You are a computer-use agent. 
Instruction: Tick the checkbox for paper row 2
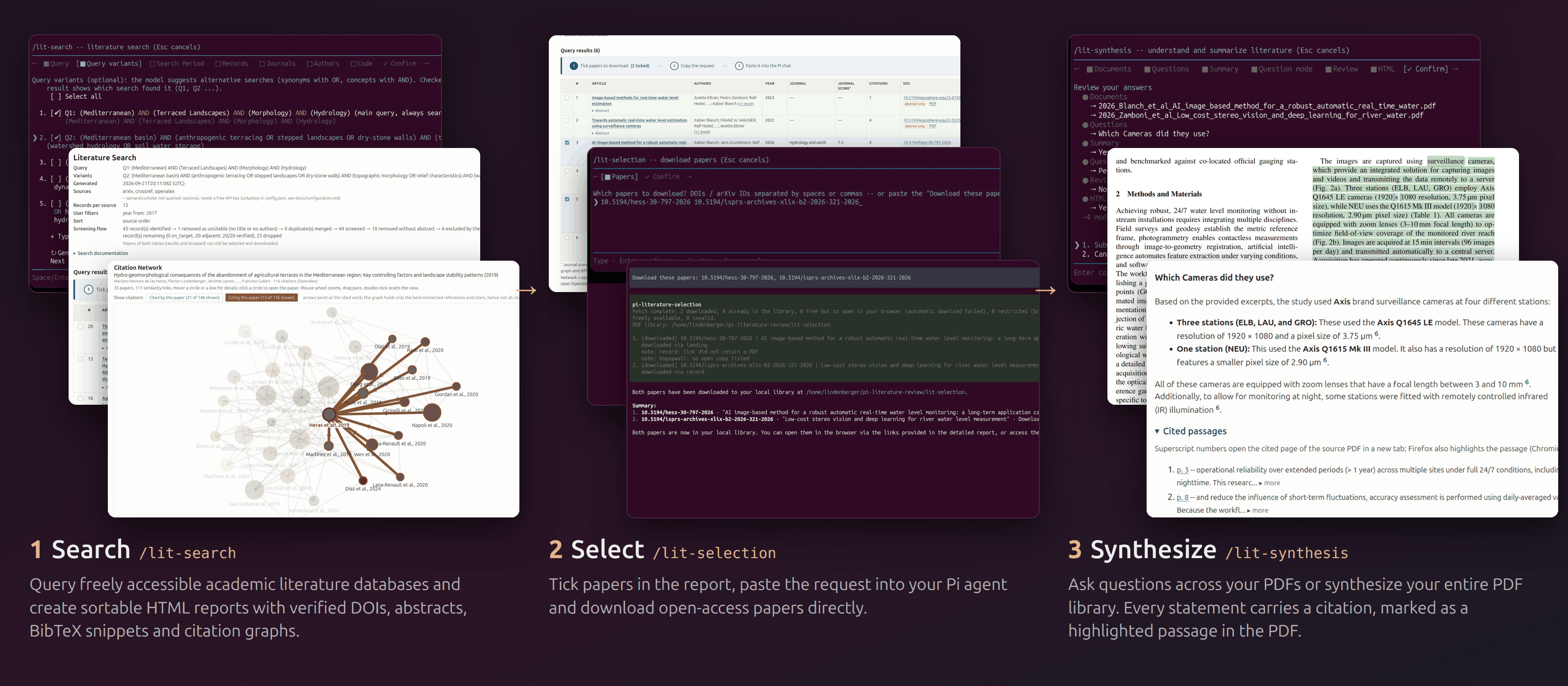(567, 120)
